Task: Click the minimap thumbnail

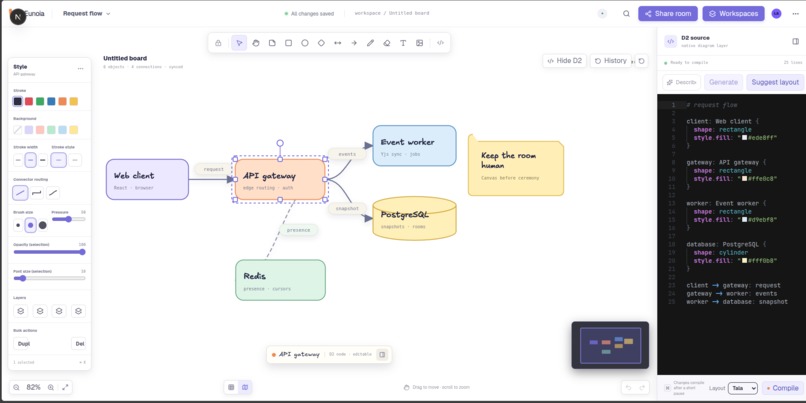Action: [610, 345]
